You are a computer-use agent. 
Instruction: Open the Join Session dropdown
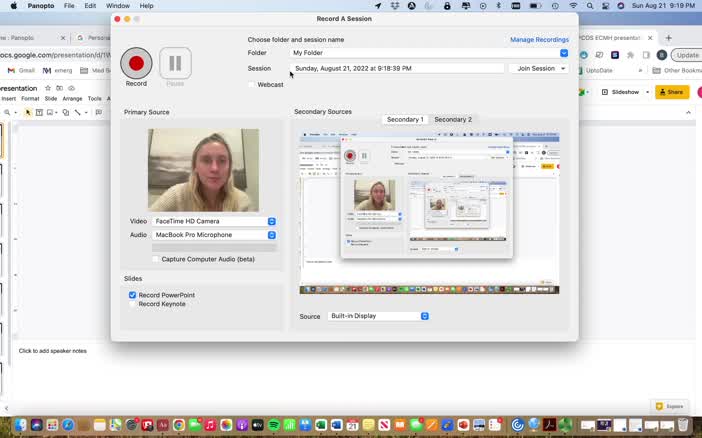click(x=539, y=69)
